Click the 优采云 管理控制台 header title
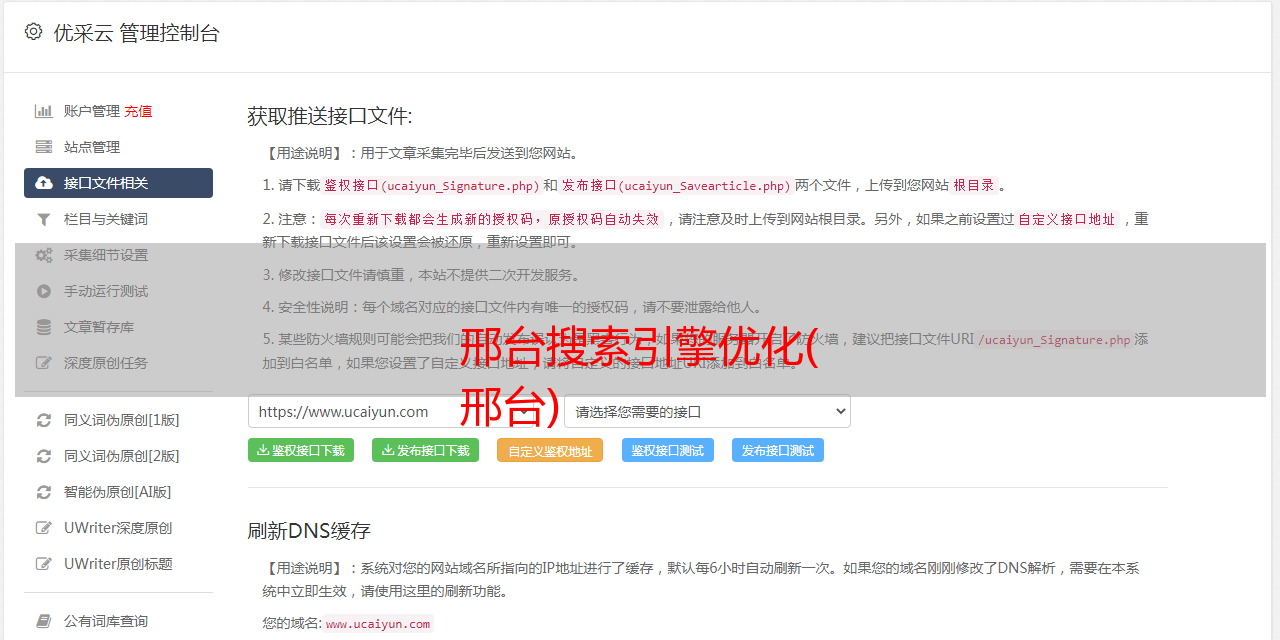The image size is (1280, 640). (x=136, y=33)
